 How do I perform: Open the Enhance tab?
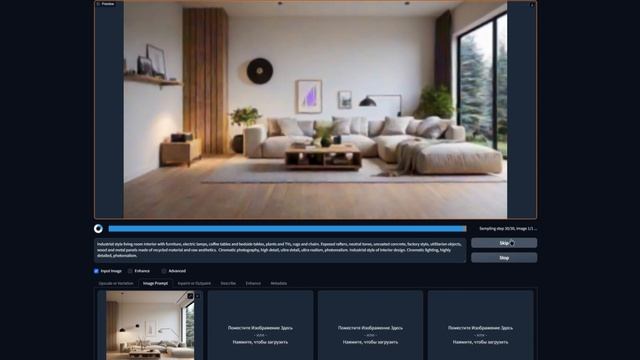pyautogui.click(x=253, y=283)
